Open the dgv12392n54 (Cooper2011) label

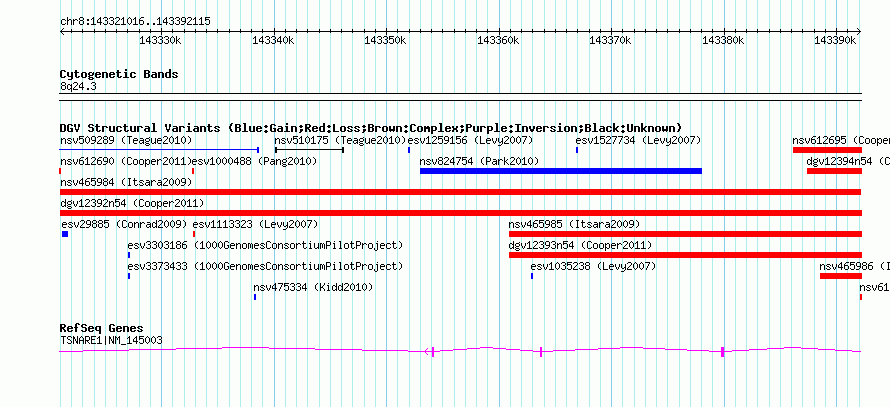pos(132,203)
